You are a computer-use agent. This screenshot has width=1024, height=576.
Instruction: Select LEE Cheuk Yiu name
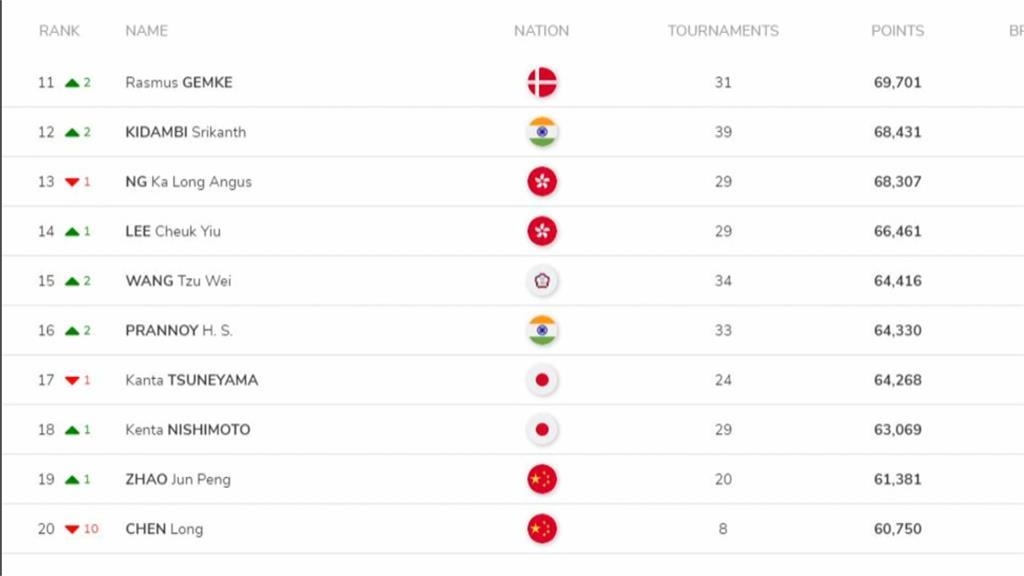173,231
